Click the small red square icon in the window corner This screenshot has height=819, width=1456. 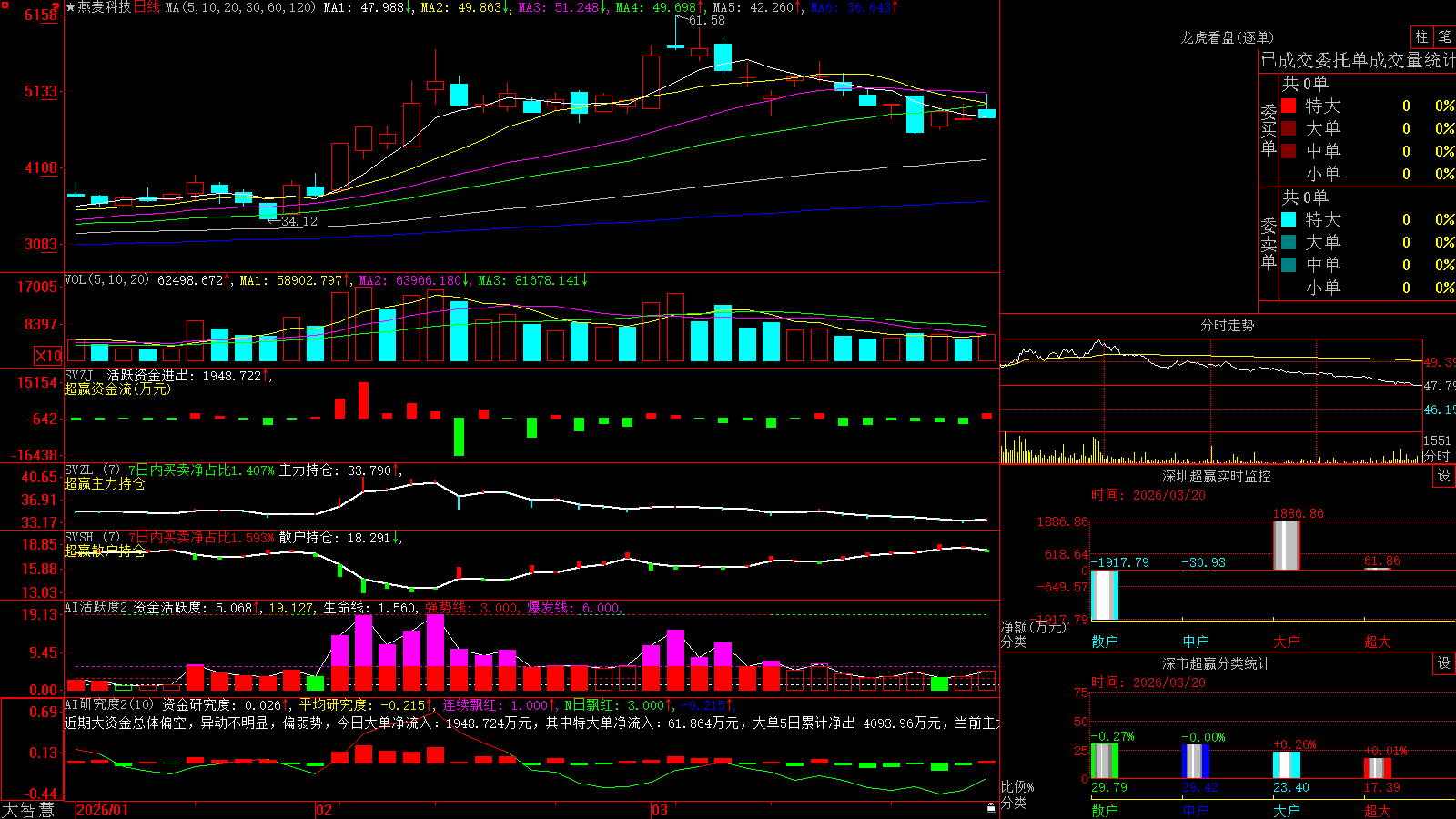4,4
